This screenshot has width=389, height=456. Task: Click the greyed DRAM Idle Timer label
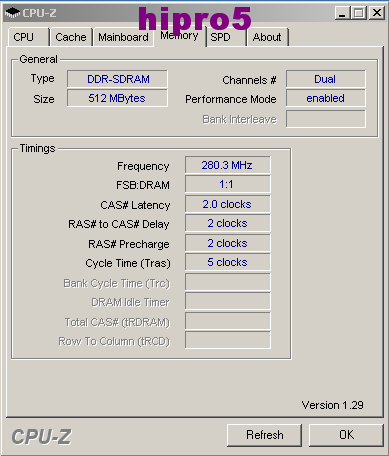pos(130,302)
